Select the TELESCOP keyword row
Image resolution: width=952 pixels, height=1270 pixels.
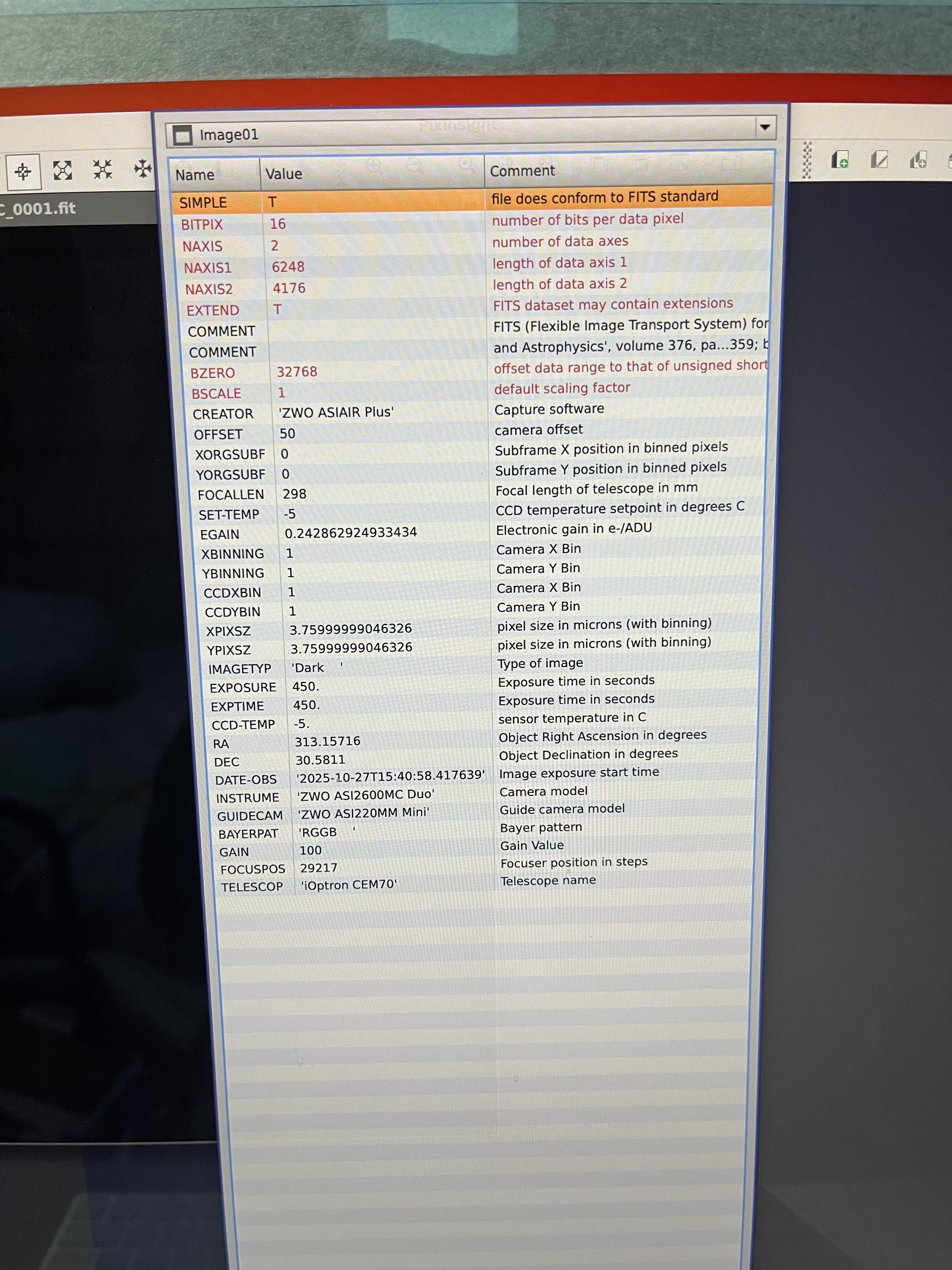(x=252, y=886)
